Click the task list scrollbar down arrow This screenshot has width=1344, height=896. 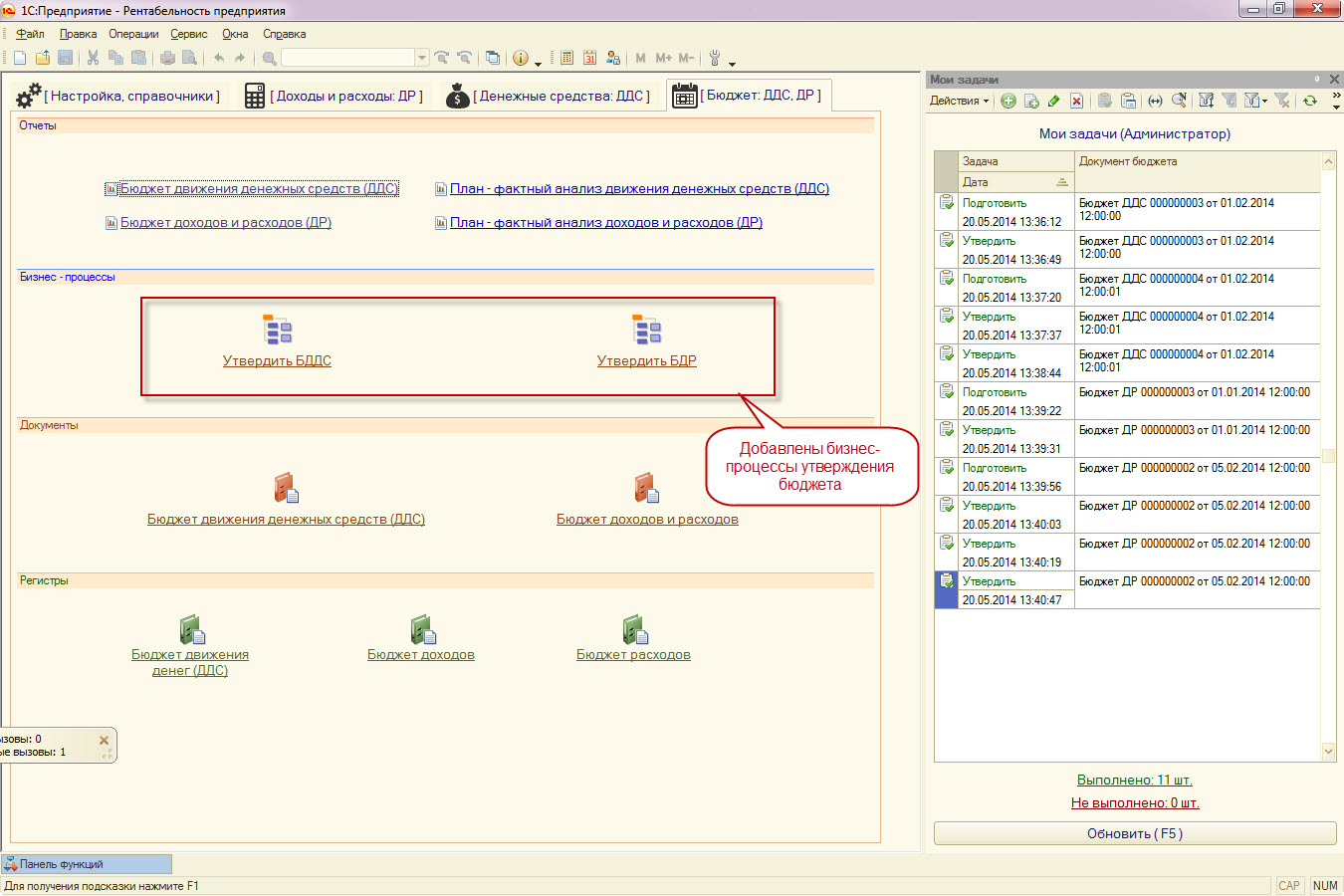click(x=1328, y=752)
